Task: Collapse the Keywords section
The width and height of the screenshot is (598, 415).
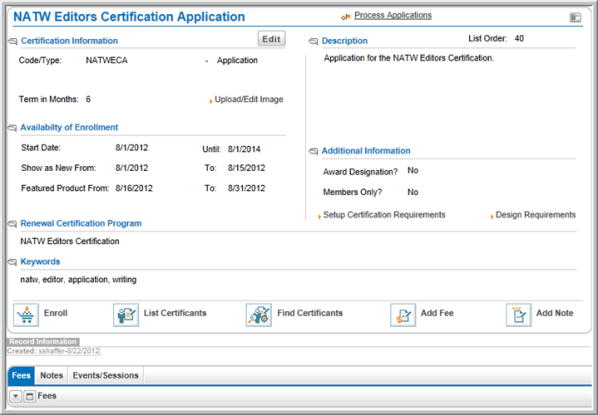Action: pos(12,262)
